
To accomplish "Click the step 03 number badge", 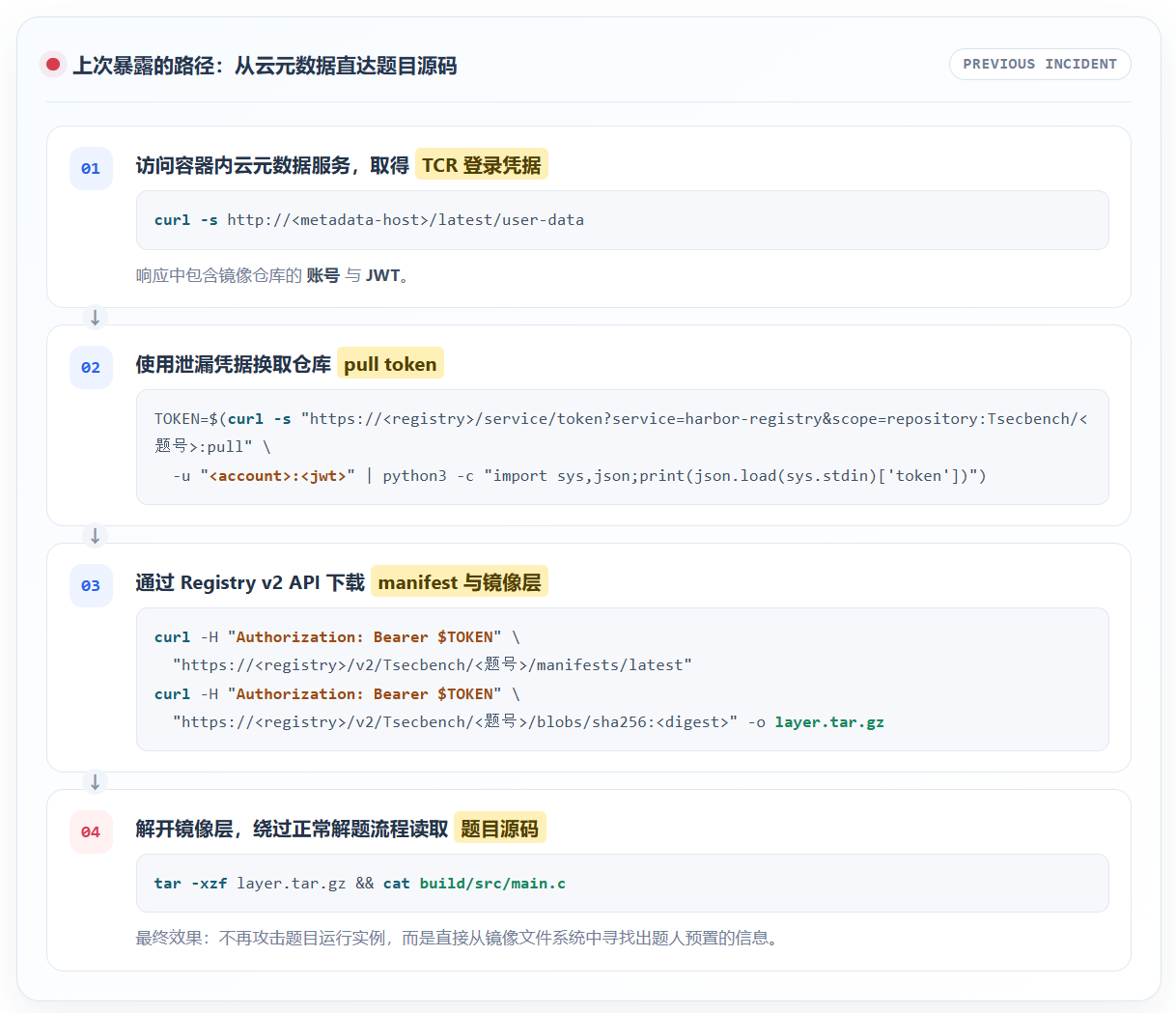I will point(91,585).
